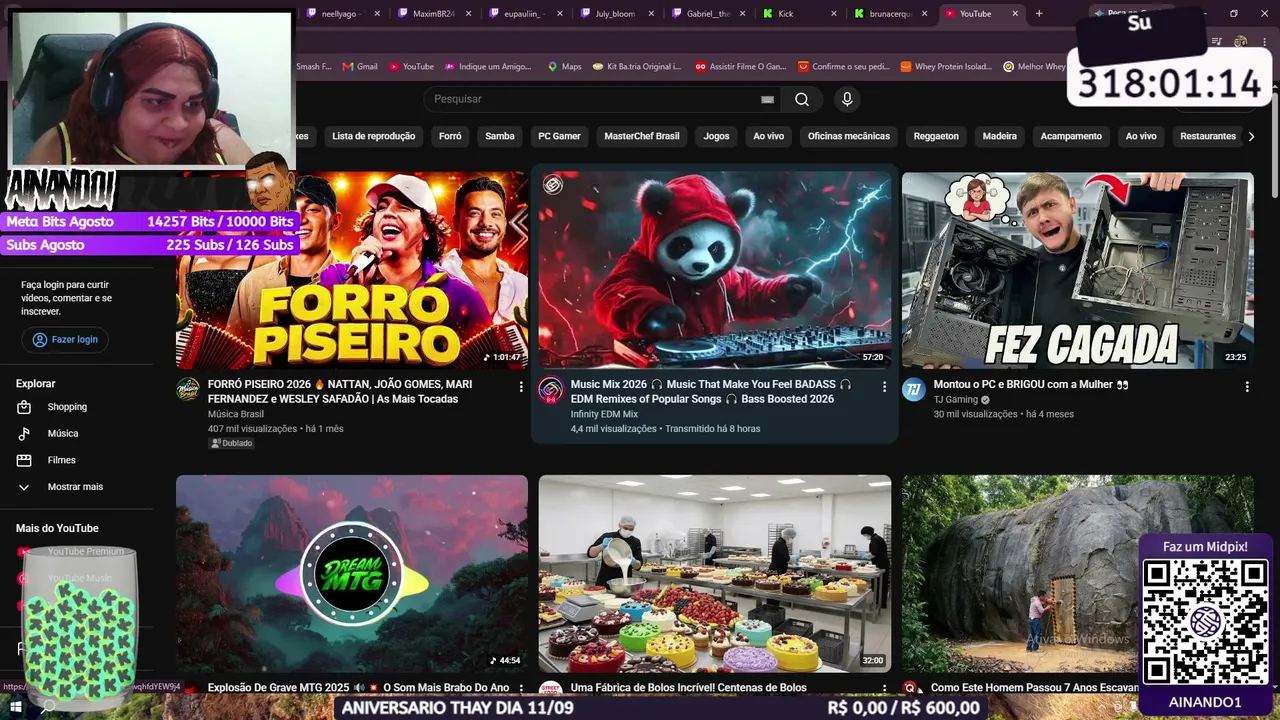
Task: Open the Assistir Filme O Gan... bookmark
Action: pyautogui.click(x=741, y=67)
